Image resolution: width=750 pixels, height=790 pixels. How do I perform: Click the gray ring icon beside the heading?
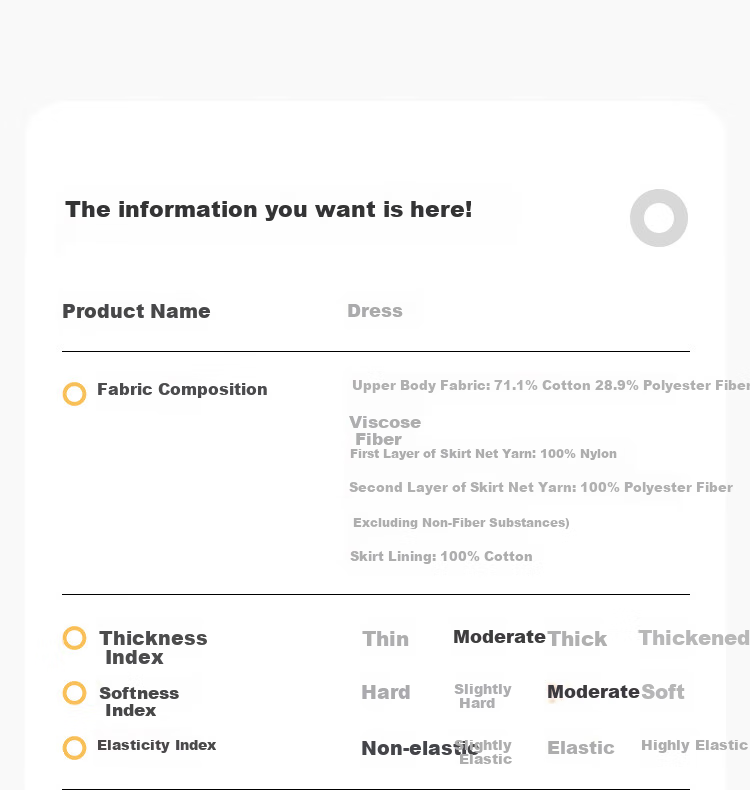(658, 218)
